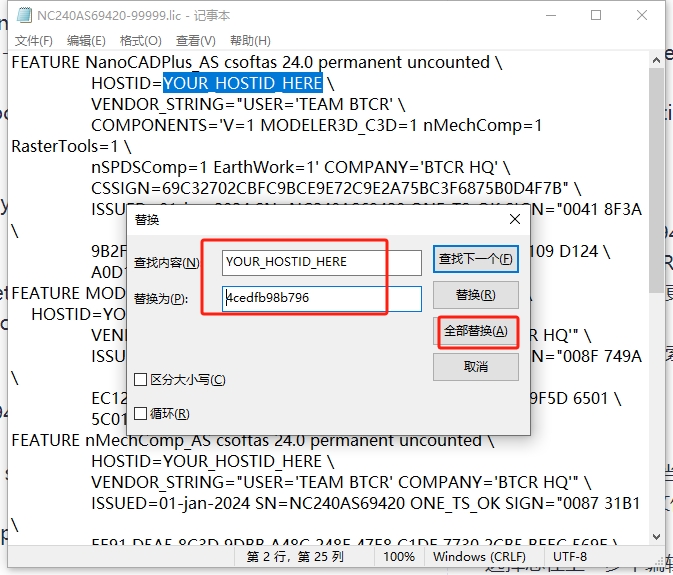
Task: Click 'nSPDSComp=1 EarthWork=1' line
Action: tap(300, 167)
